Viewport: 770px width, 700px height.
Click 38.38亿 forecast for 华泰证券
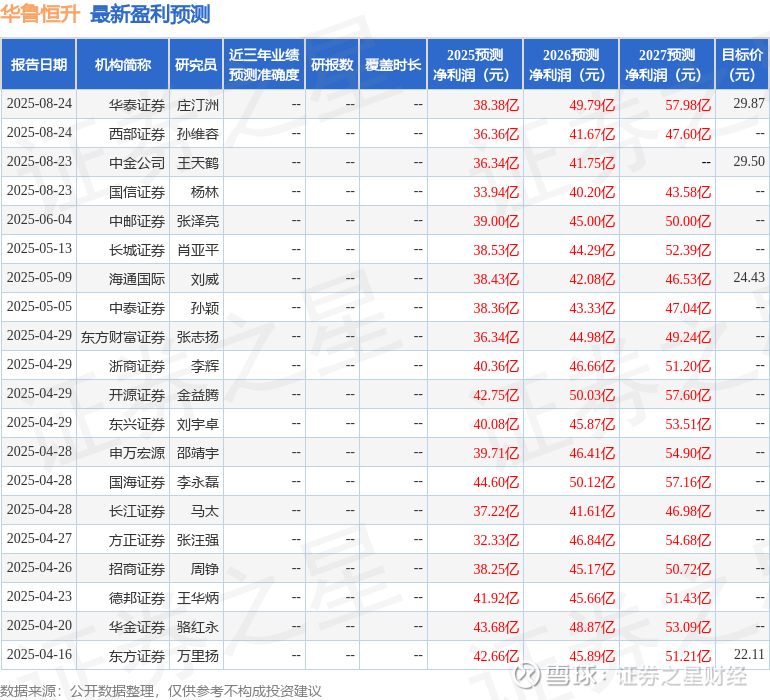(495, 105)
